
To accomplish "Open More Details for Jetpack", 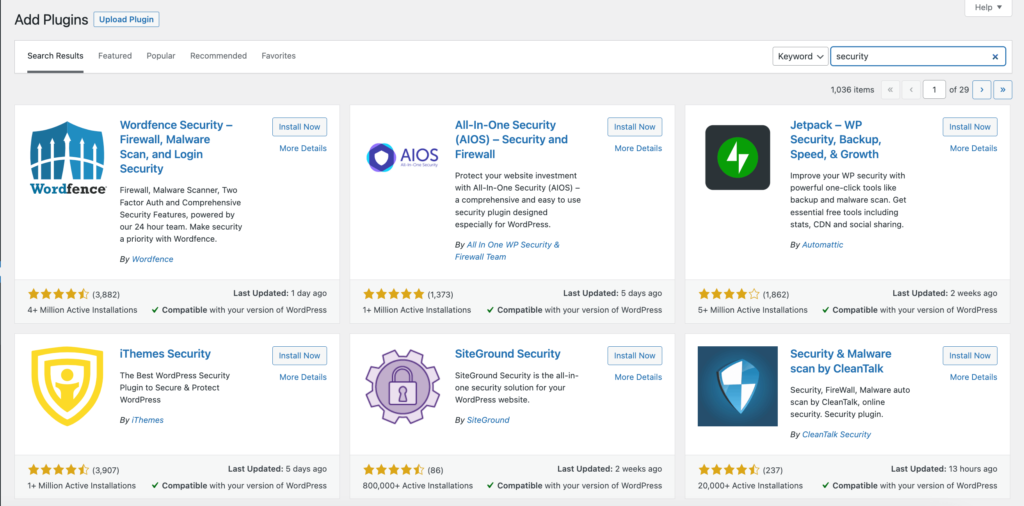I will click(974, 148).
